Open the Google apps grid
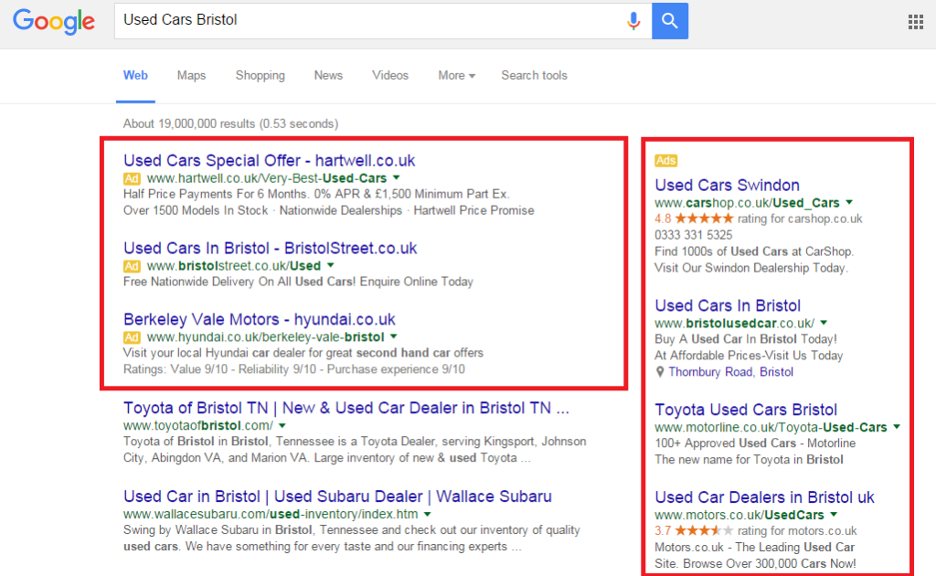 tap(916, 22)
